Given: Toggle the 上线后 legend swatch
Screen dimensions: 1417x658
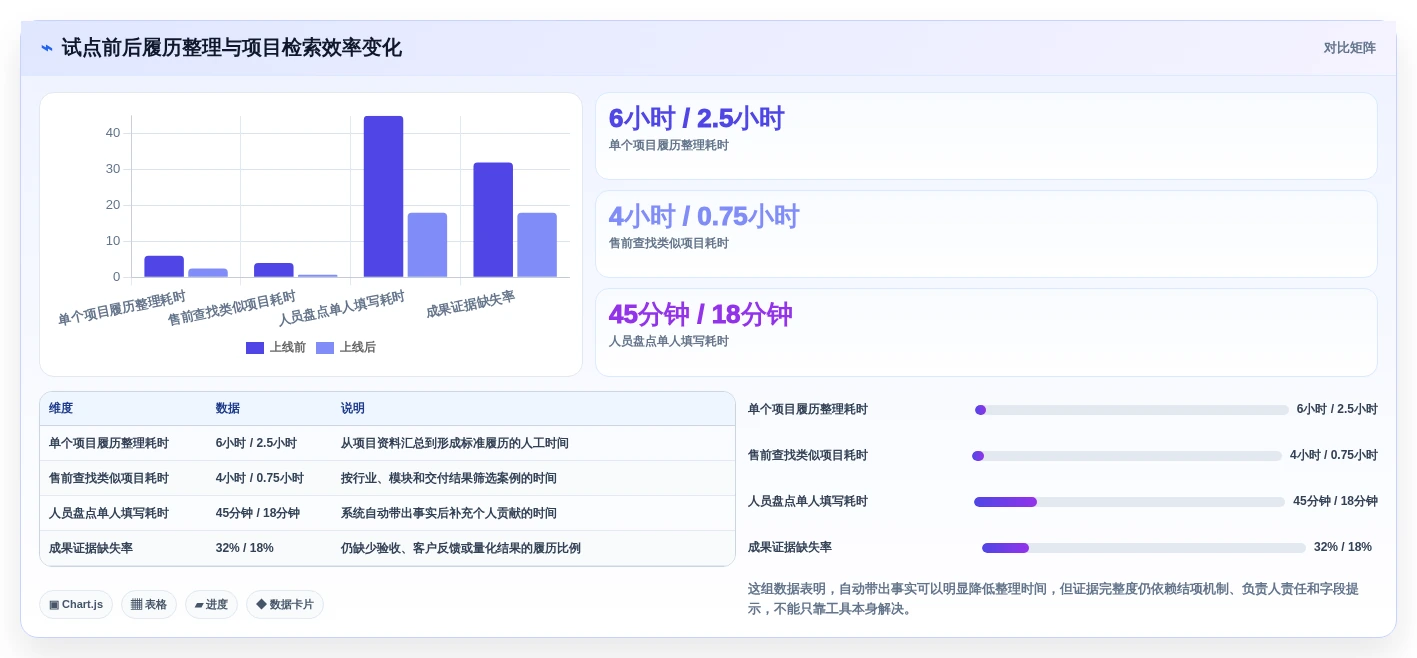Looking at the screenshot, I should 325,348.
